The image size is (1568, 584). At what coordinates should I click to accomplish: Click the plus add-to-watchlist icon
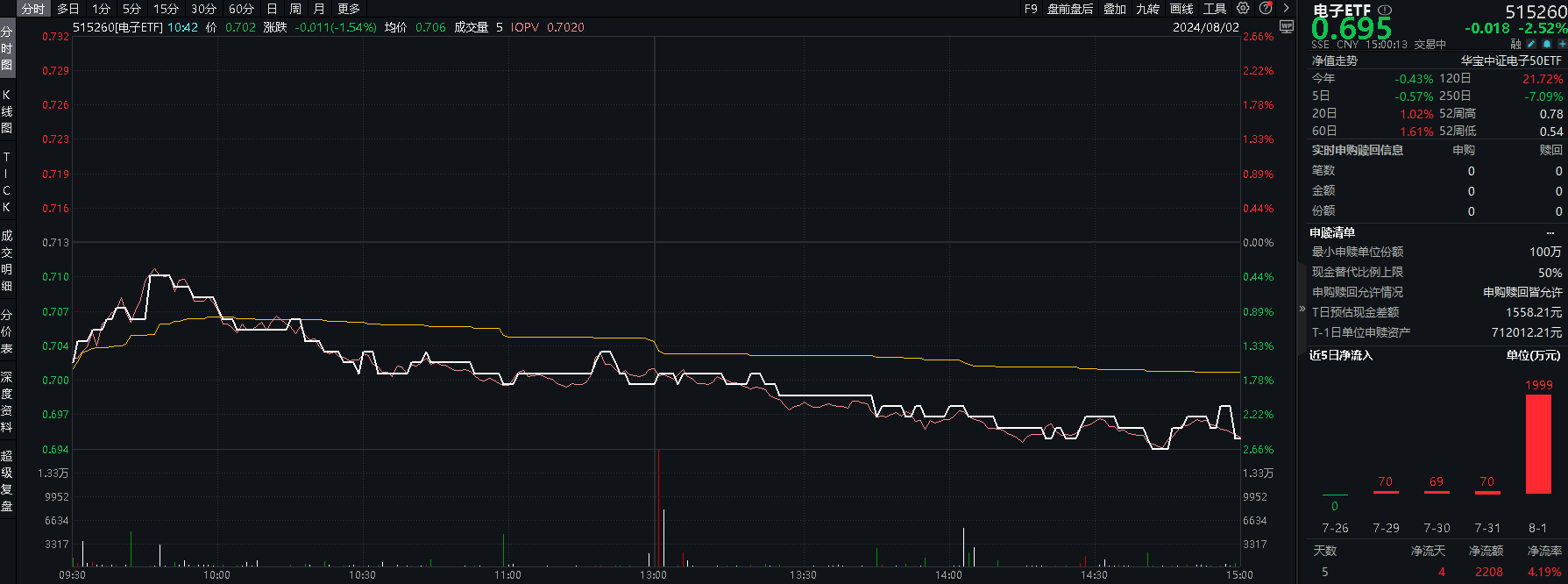[1562, 44]
